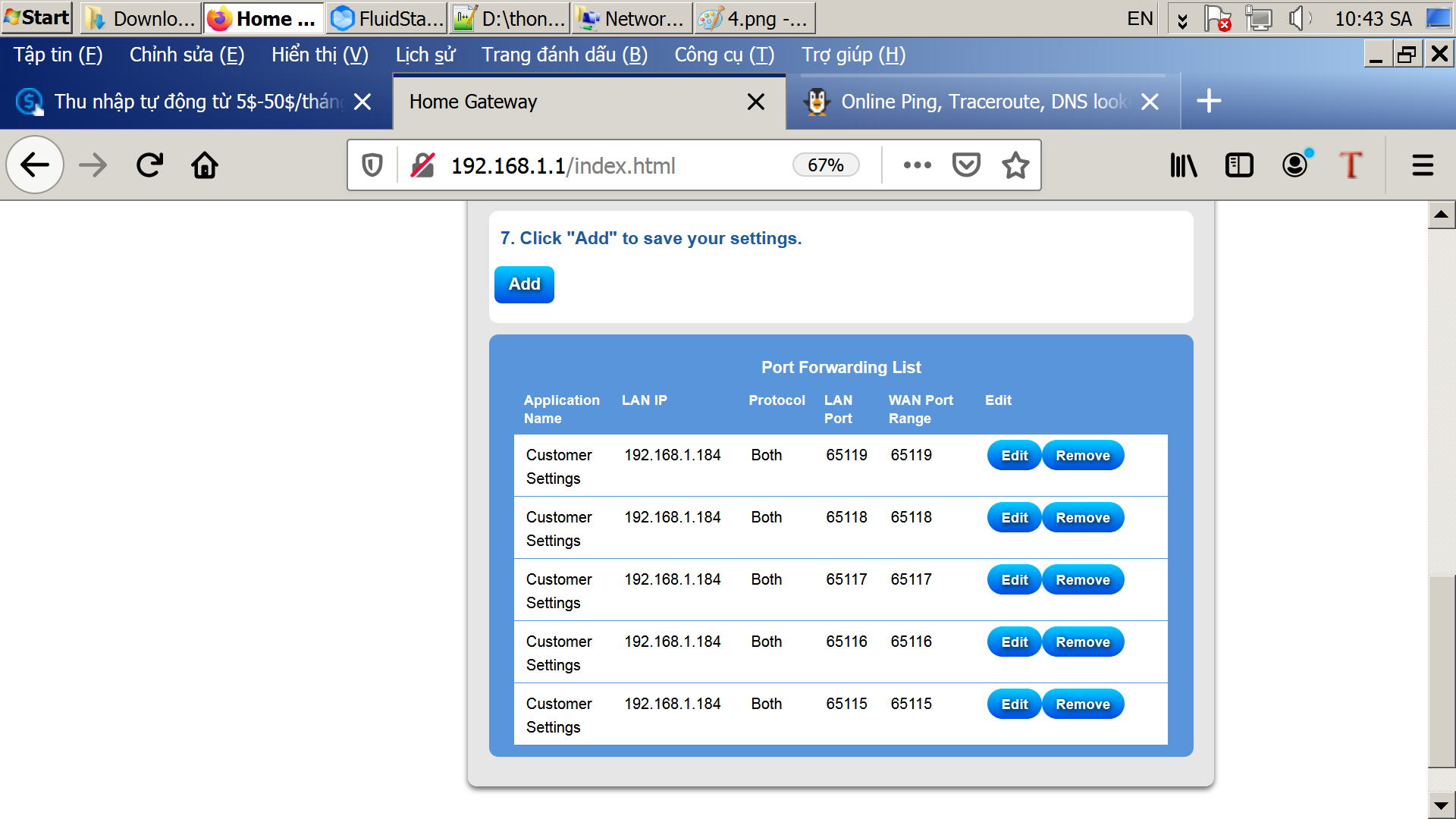Click the browser back arrow button
1456x819 pixels.
click(35, 165)
